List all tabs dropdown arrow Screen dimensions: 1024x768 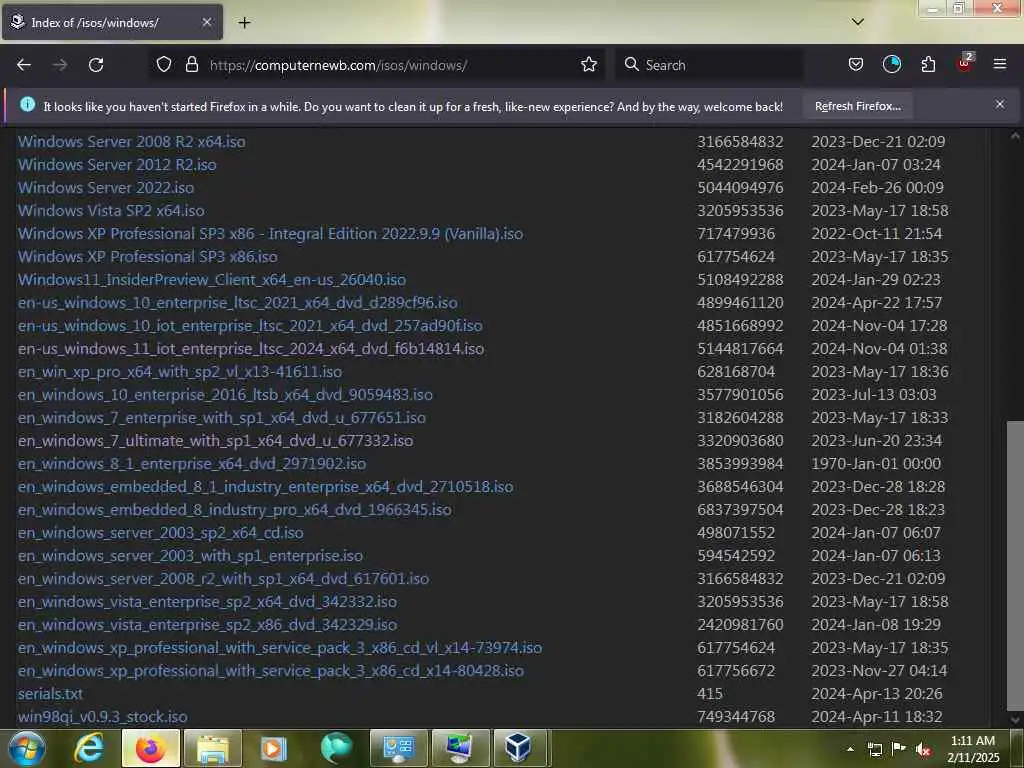tap(857, 22)
